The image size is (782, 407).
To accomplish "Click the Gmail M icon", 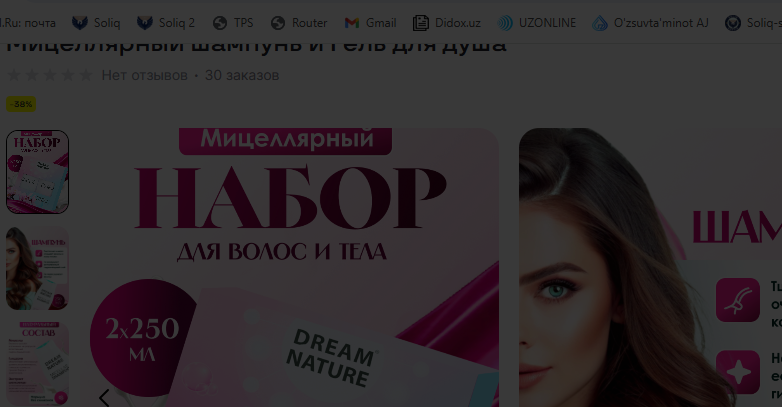I will click(352, 23).
